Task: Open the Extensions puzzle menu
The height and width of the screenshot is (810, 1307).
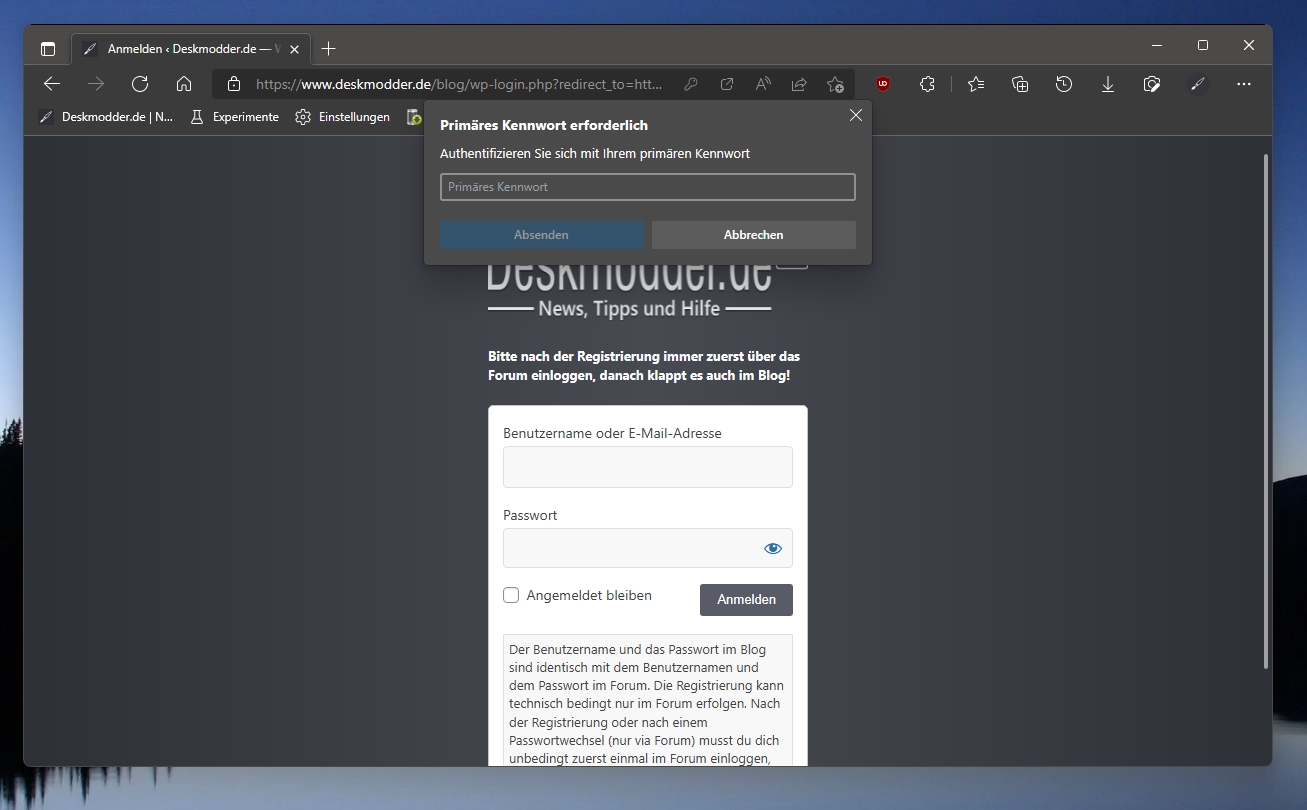Action: 927,84
